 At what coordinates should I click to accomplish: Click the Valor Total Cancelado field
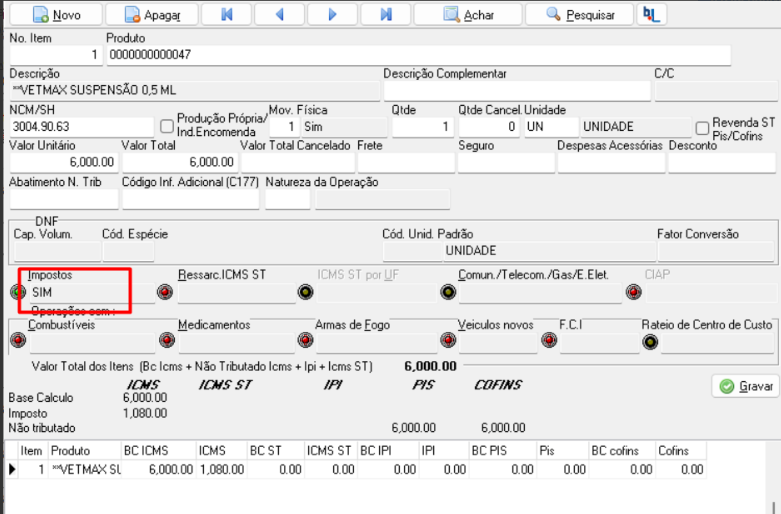tap(298, 163)
